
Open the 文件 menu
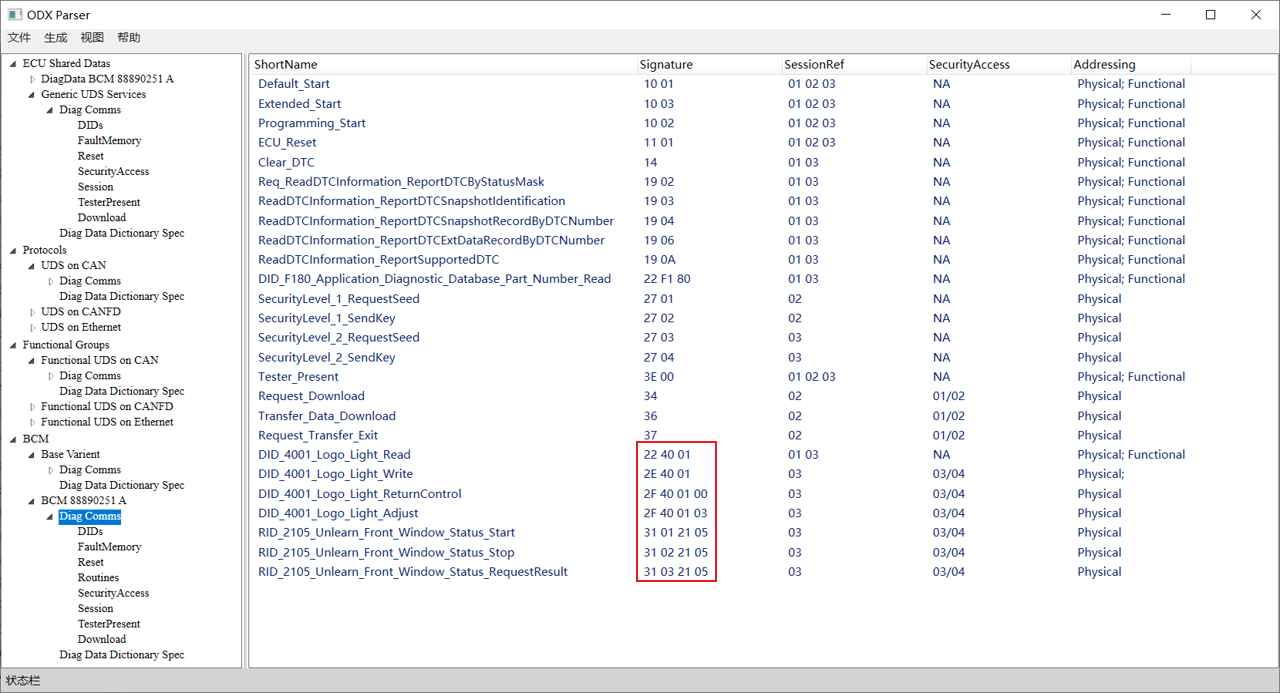[x=19, y=38]
